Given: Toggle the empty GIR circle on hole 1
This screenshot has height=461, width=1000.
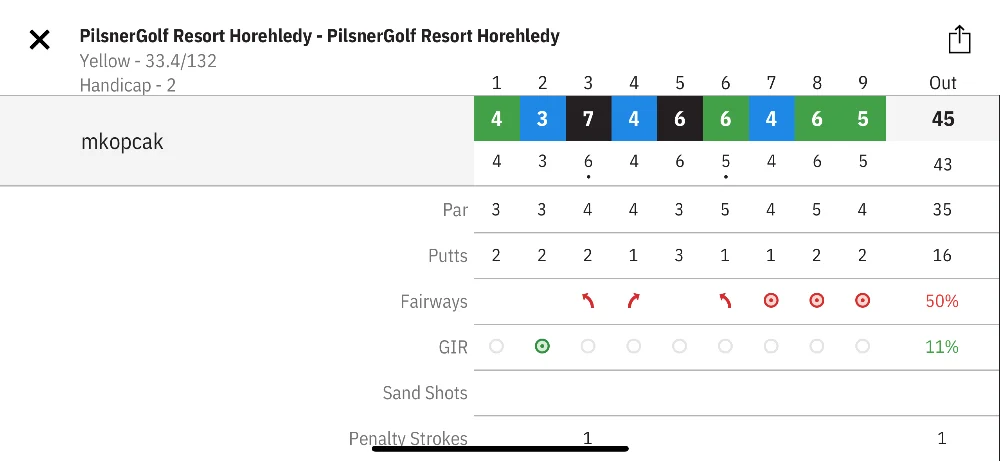Looking at the screenshot, I should pos(496,346).
